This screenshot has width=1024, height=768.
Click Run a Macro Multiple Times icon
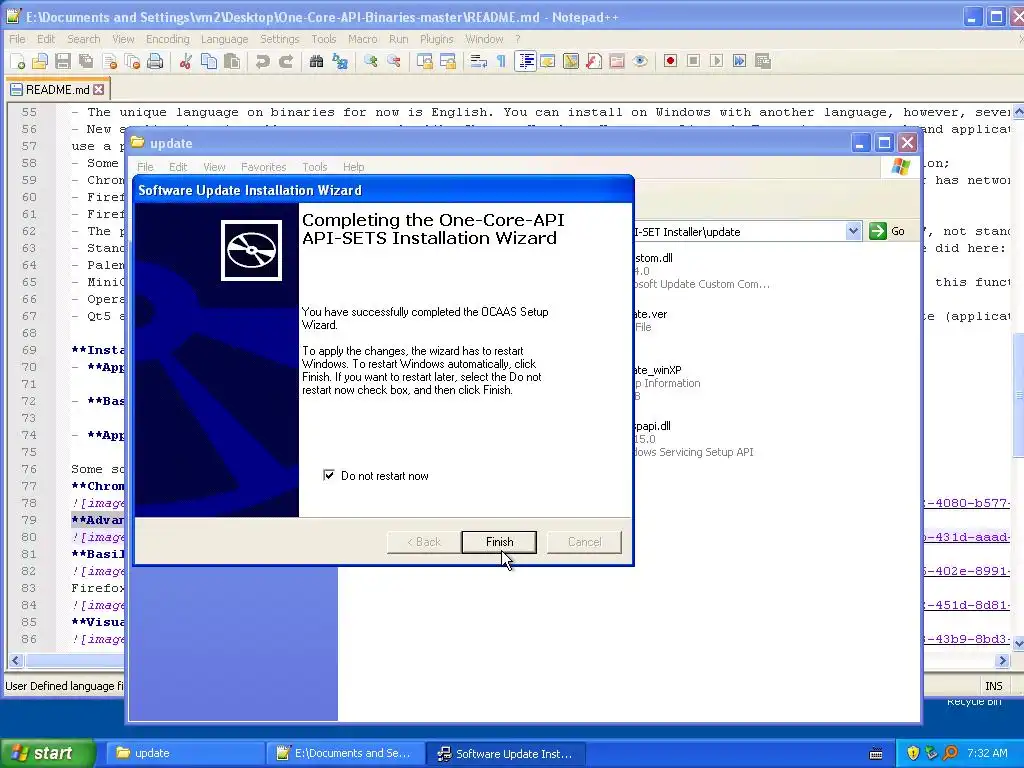click(x=739, y=61)
